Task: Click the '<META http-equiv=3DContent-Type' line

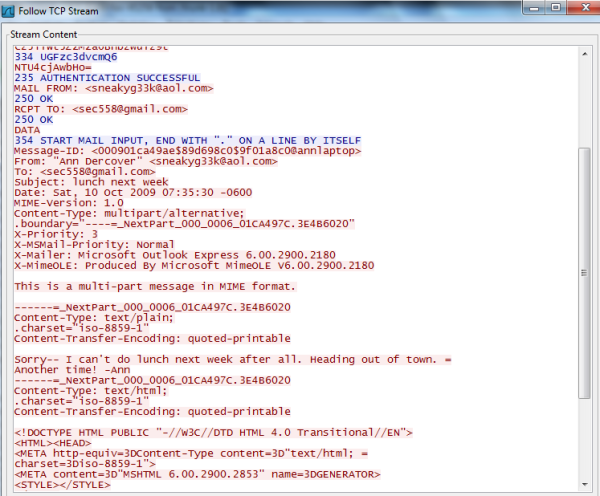Action: pyautogui.click(x=191, y=454)
